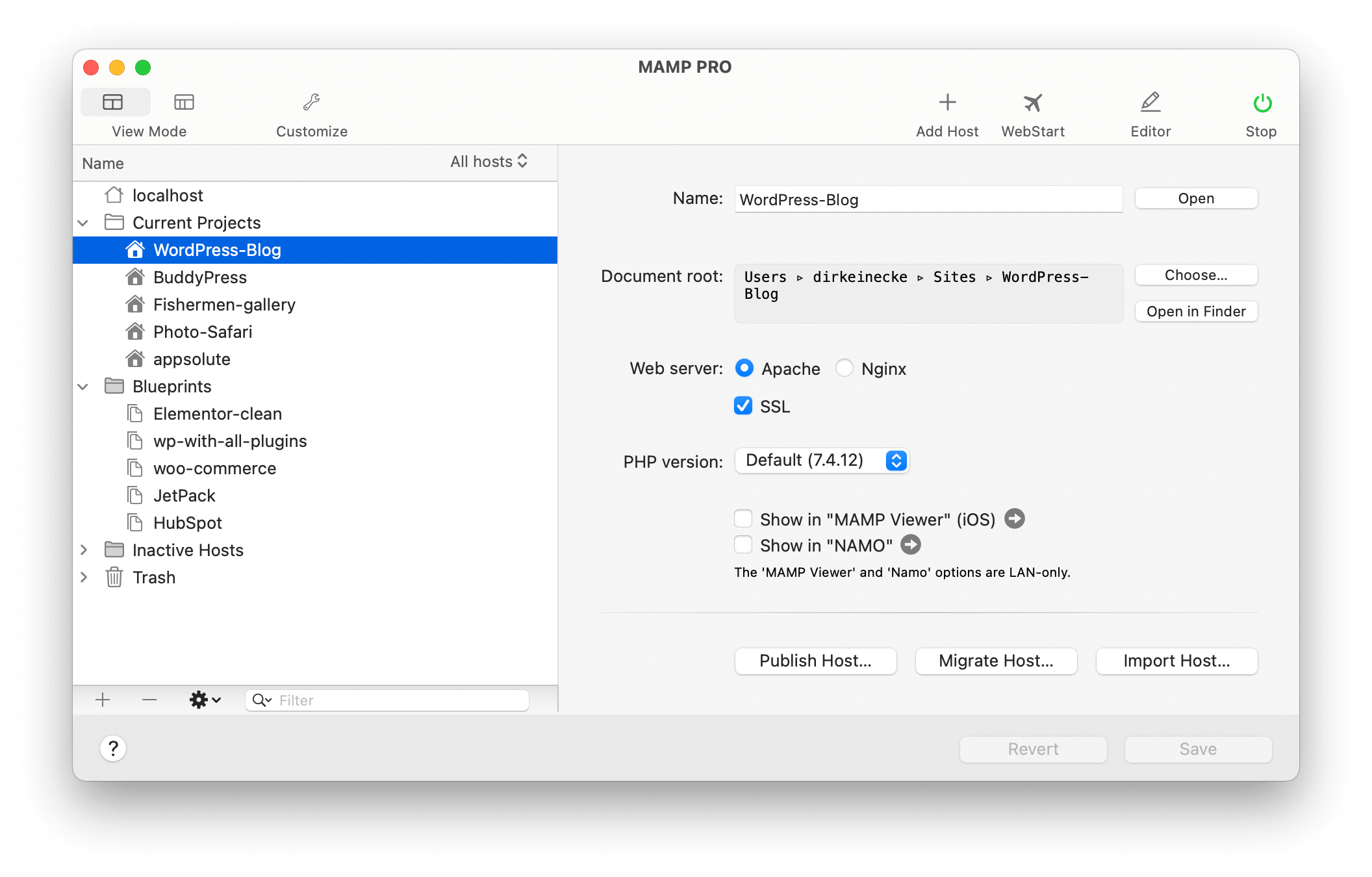The height and width of the screenshot is (877, 1372).
Task: Click the Import Host... button
Action: click(x=1176, y=661)
